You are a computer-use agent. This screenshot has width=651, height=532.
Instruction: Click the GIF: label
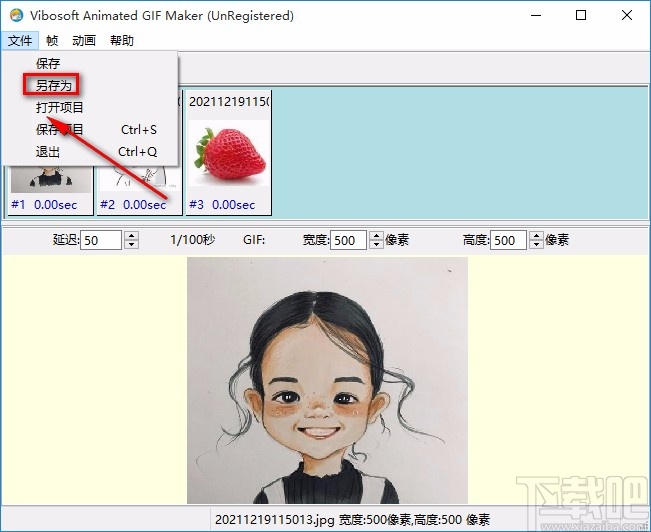[x=254, y=240]
